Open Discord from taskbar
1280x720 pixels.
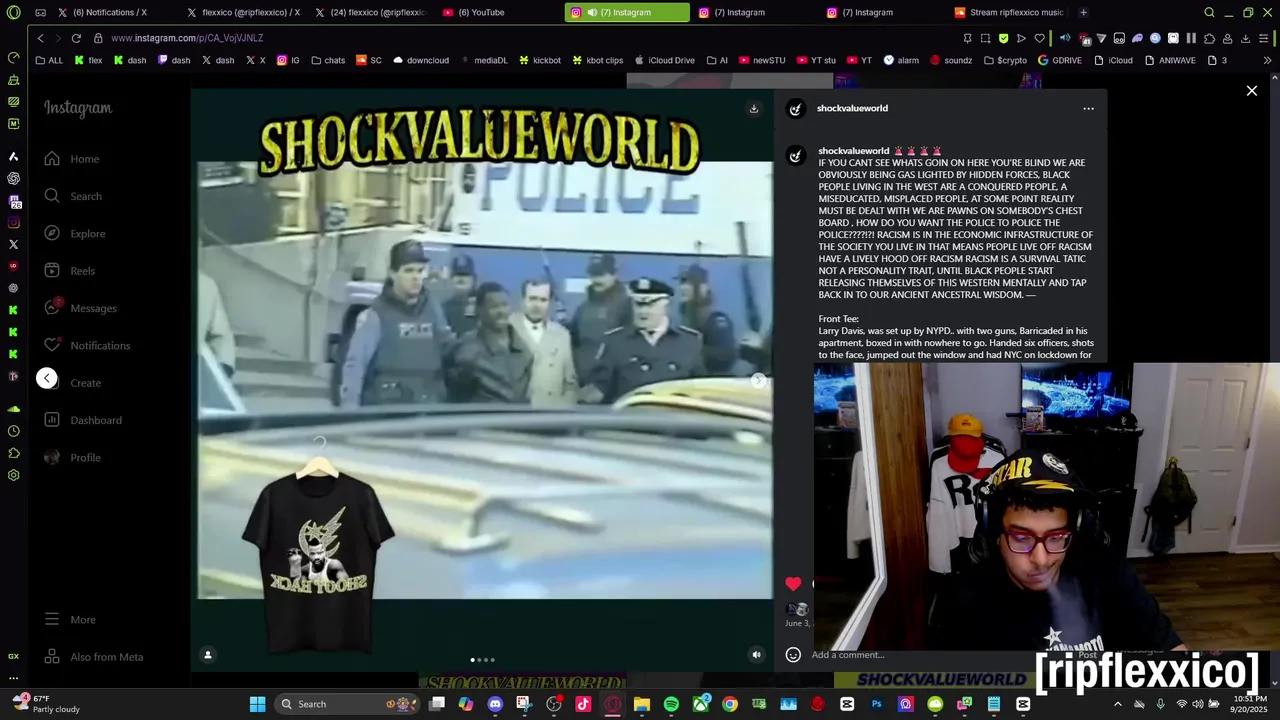coord(495,704)
